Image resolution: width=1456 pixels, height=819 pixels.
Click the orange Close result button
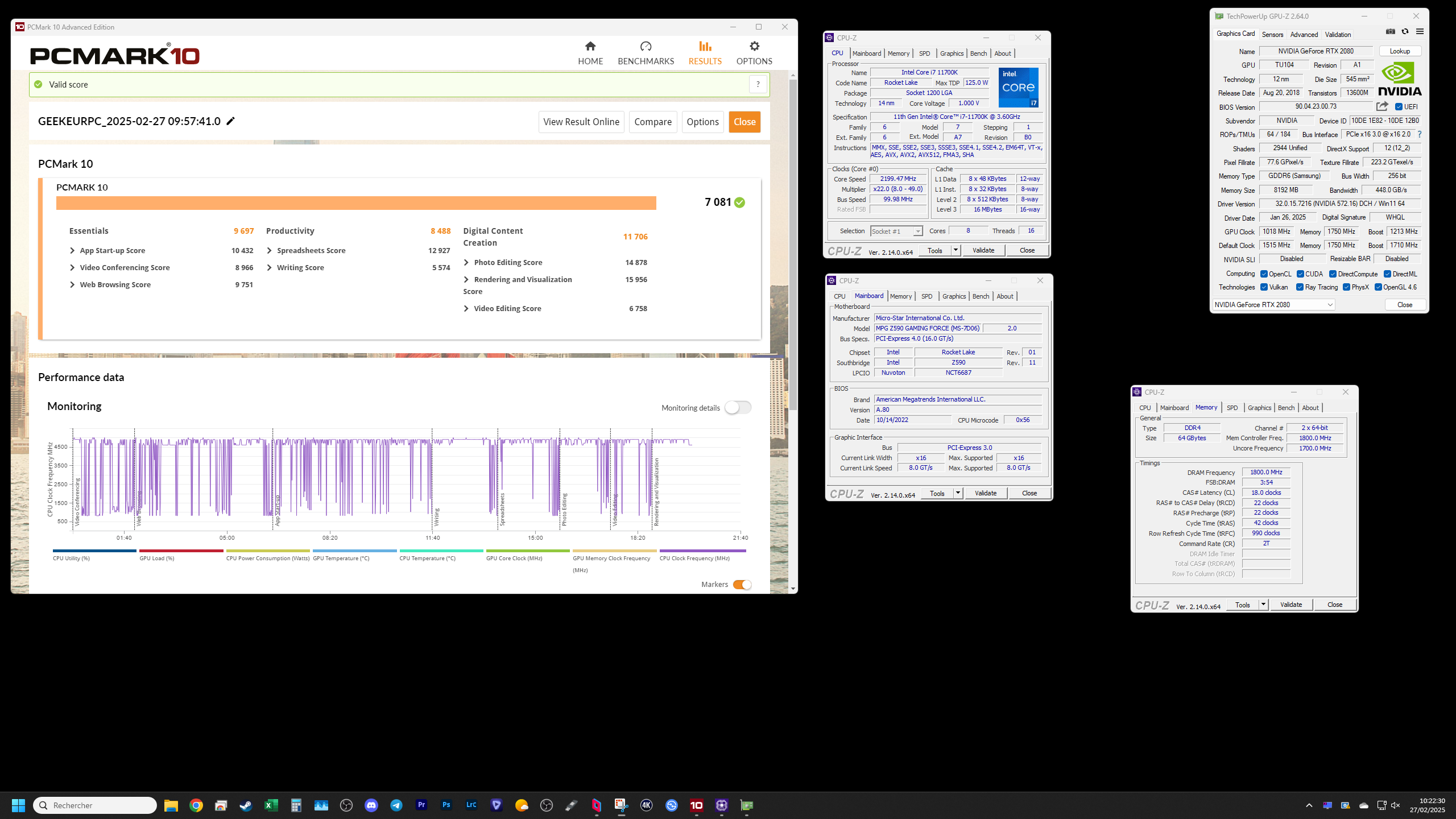[744, 122]
